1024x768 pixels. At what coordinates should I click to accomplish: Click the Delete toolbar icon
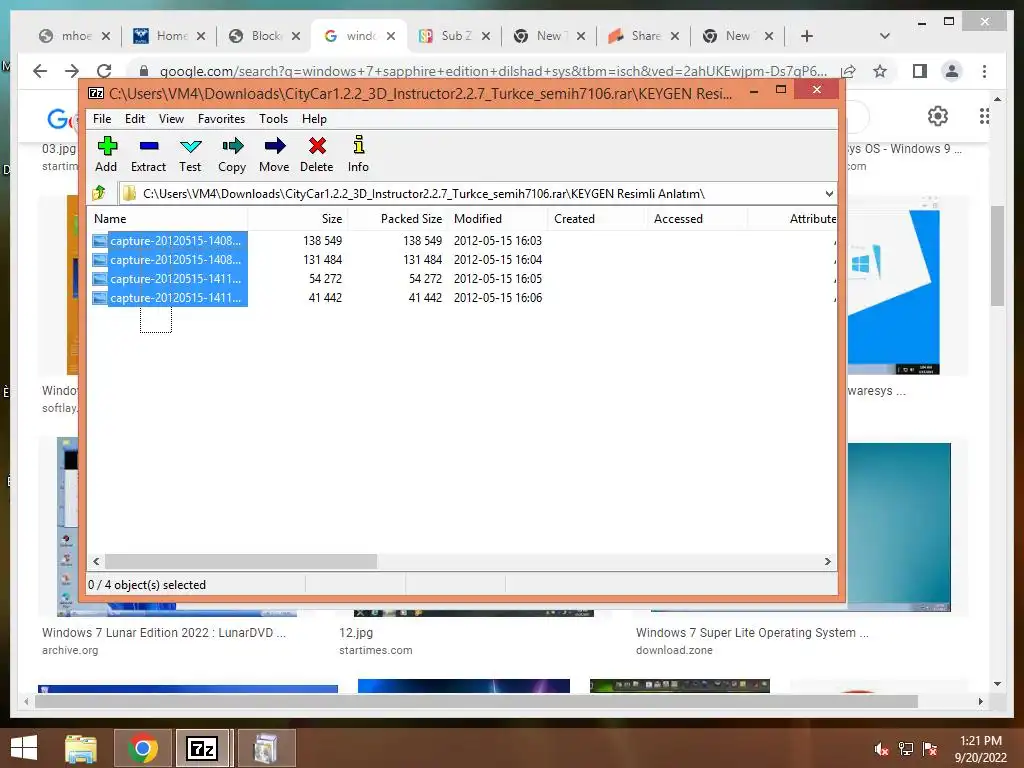click(x=317, y=154)
